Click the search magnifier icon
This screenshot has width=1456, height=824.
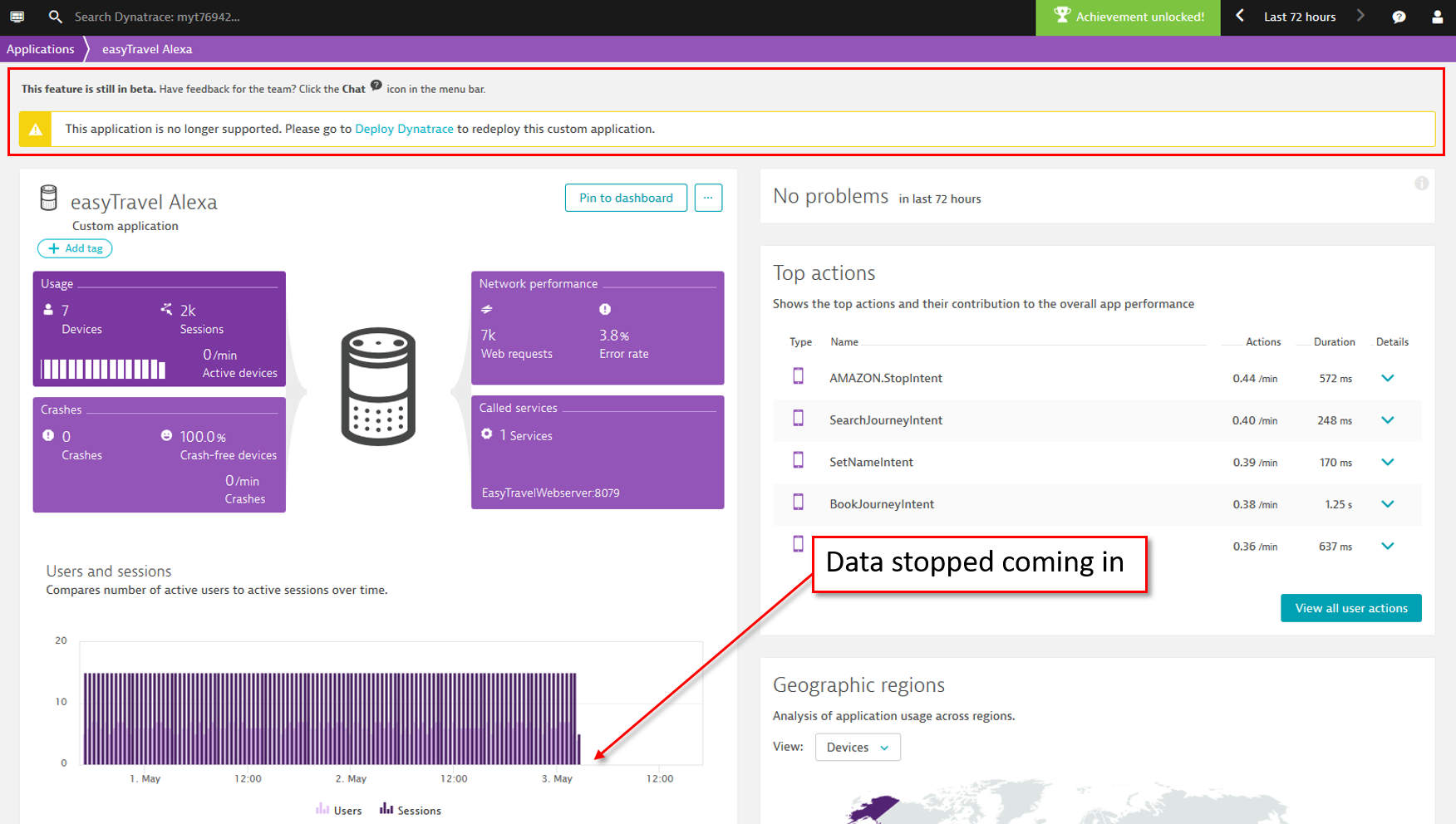click(x=56, y=17)
